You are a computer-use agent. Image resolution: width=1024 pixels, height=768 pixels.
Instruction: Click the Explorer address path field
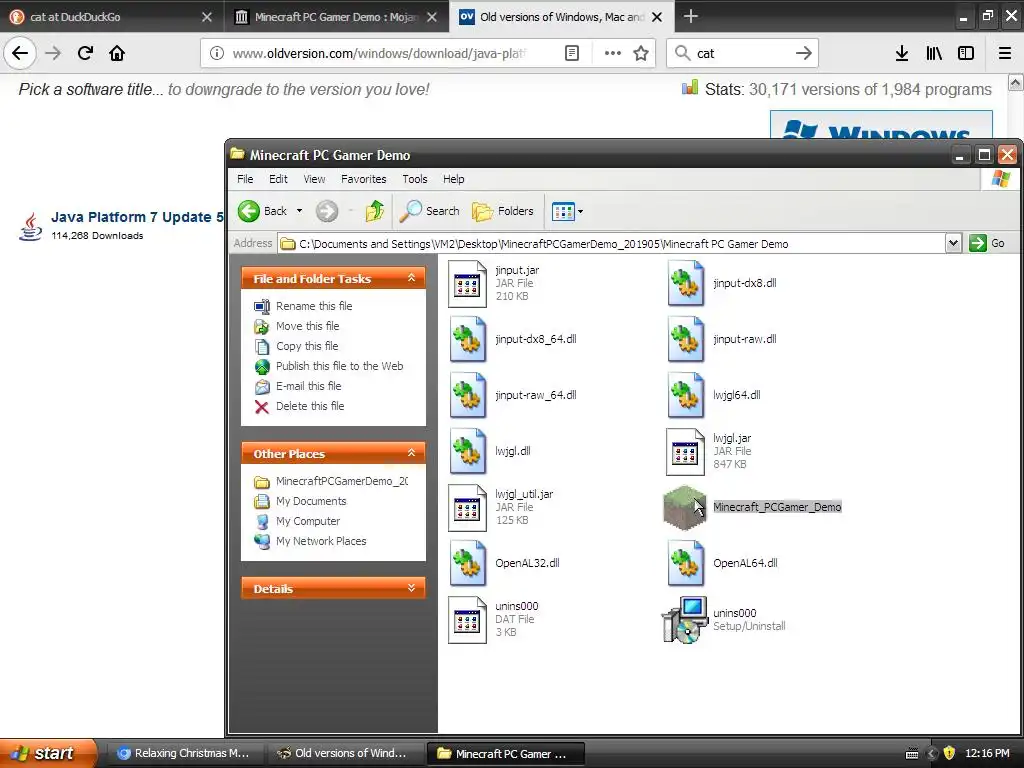pos(611,244)
